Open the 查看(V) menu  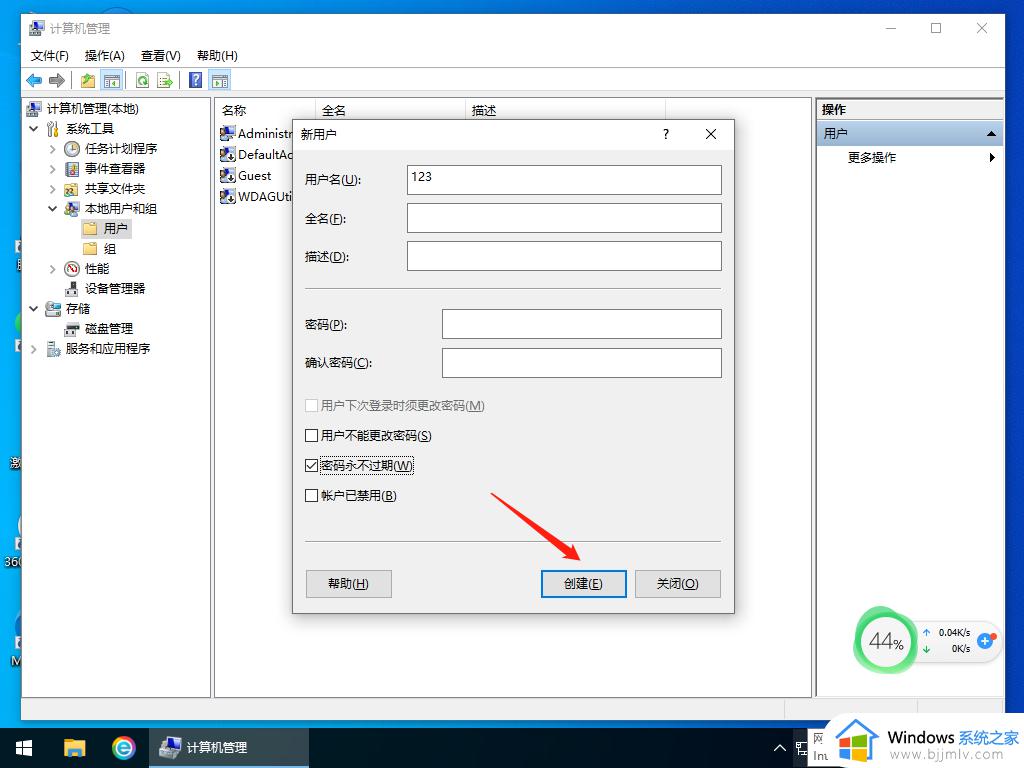[x=161, y=56]
